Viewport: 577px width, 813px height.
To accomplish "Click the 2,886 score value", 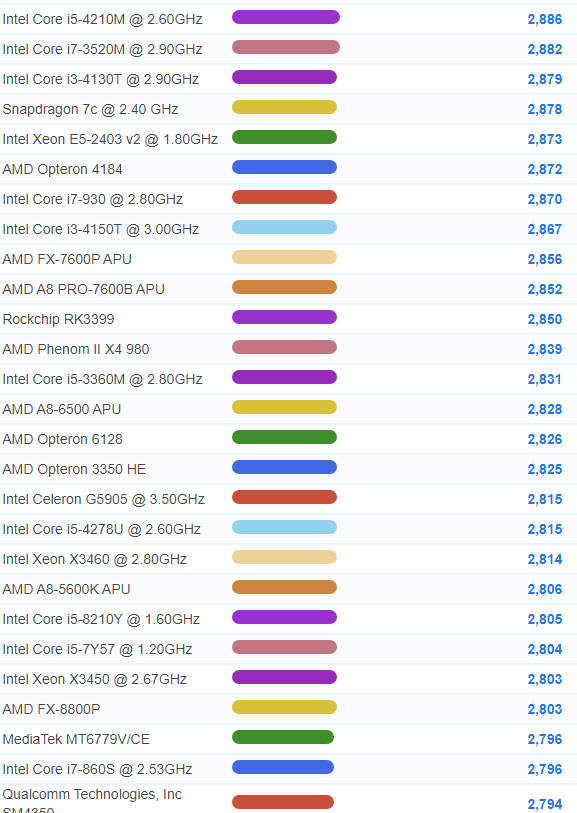I will [x=545, y=20].
